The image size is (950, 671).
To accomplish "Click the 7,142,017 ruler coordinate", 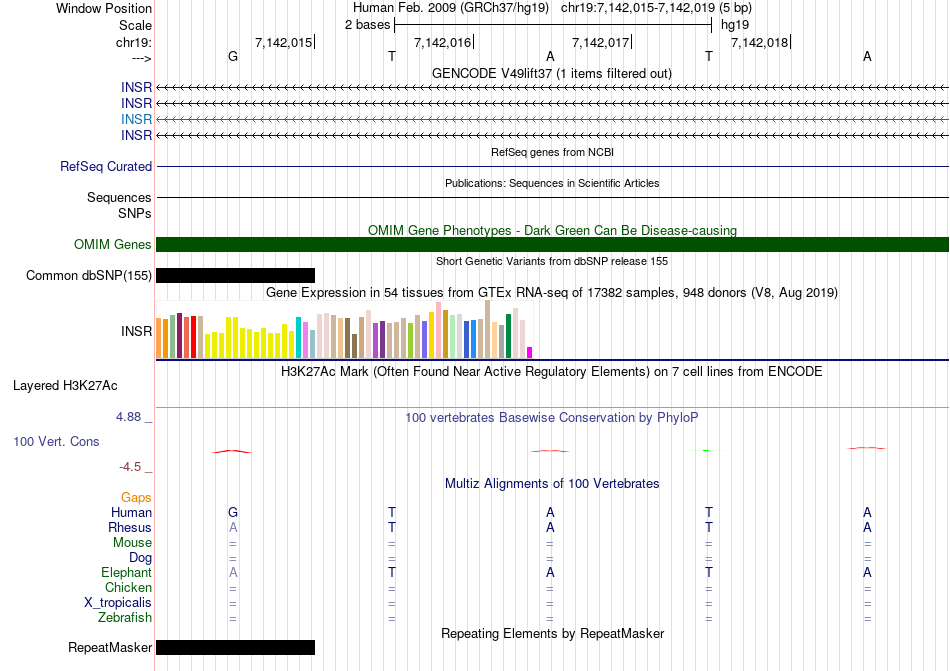I will point(600,42).
